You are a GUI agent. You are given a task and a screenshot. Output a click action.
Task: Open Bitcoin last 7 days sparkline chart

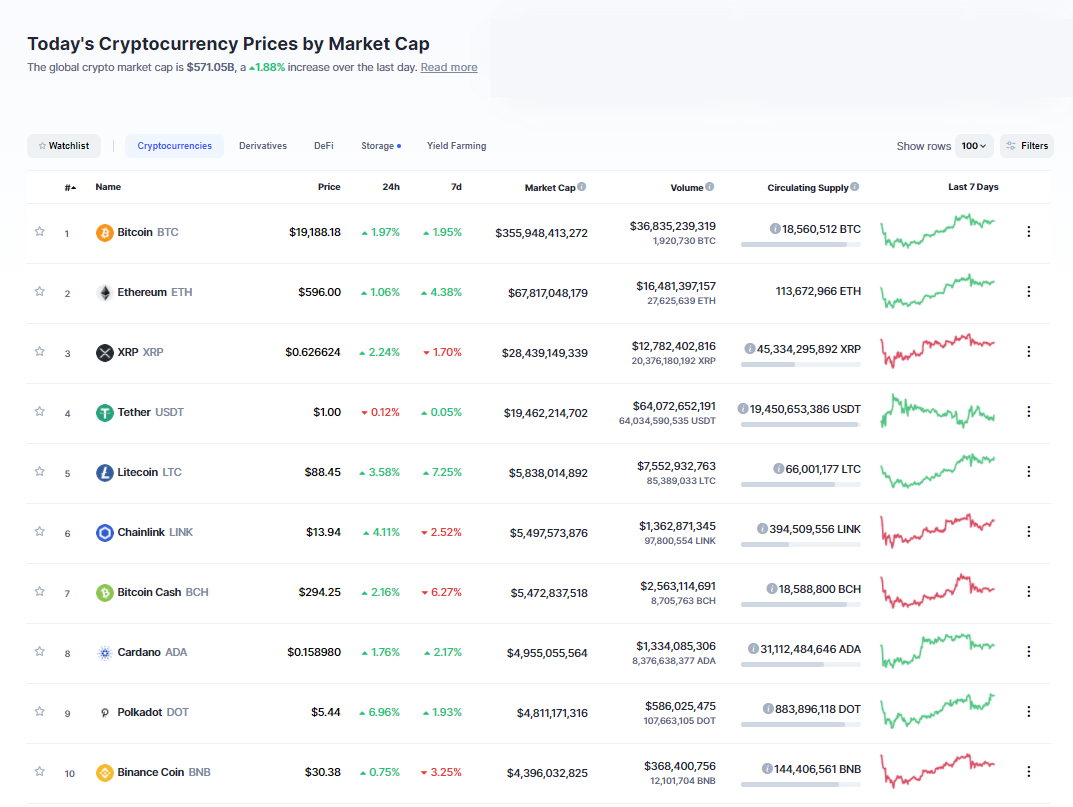pyautogui.click(x=938, y=231)
